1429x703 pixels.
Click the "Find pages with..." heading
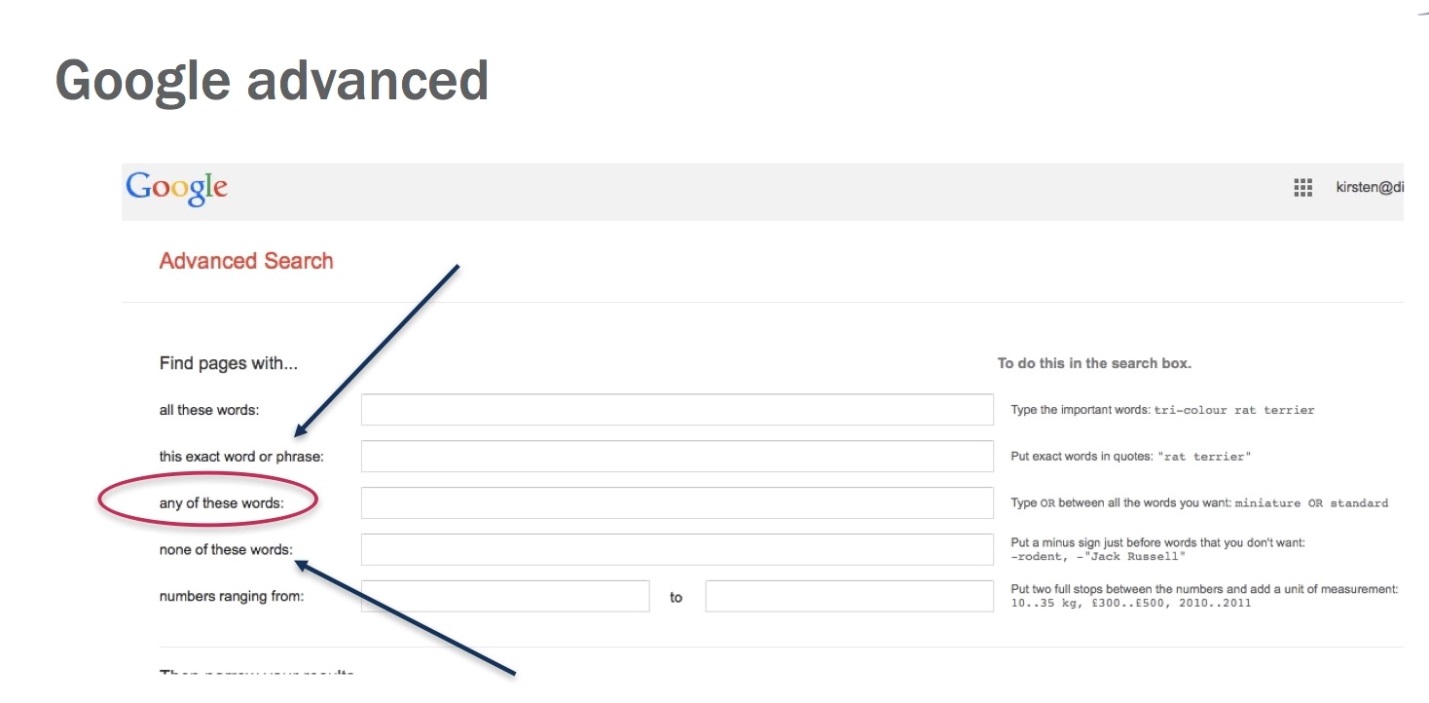228,364
